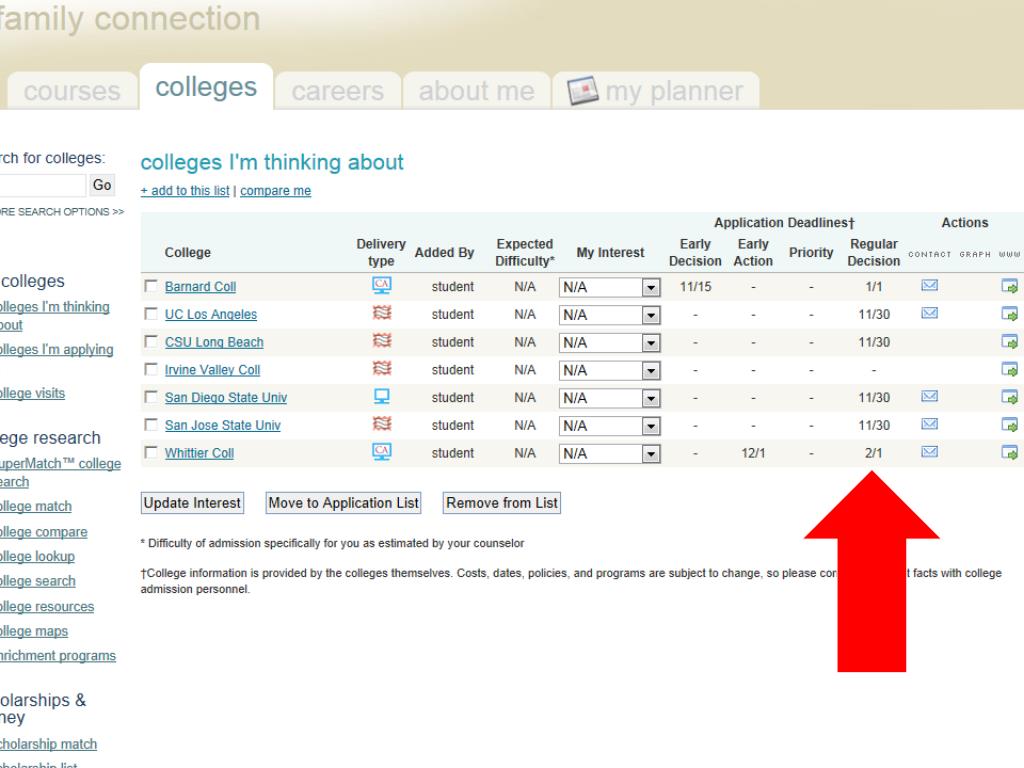This screenshot has width=1024, height=768.
Task: Click Remove from List button
Action: point(502,503)
